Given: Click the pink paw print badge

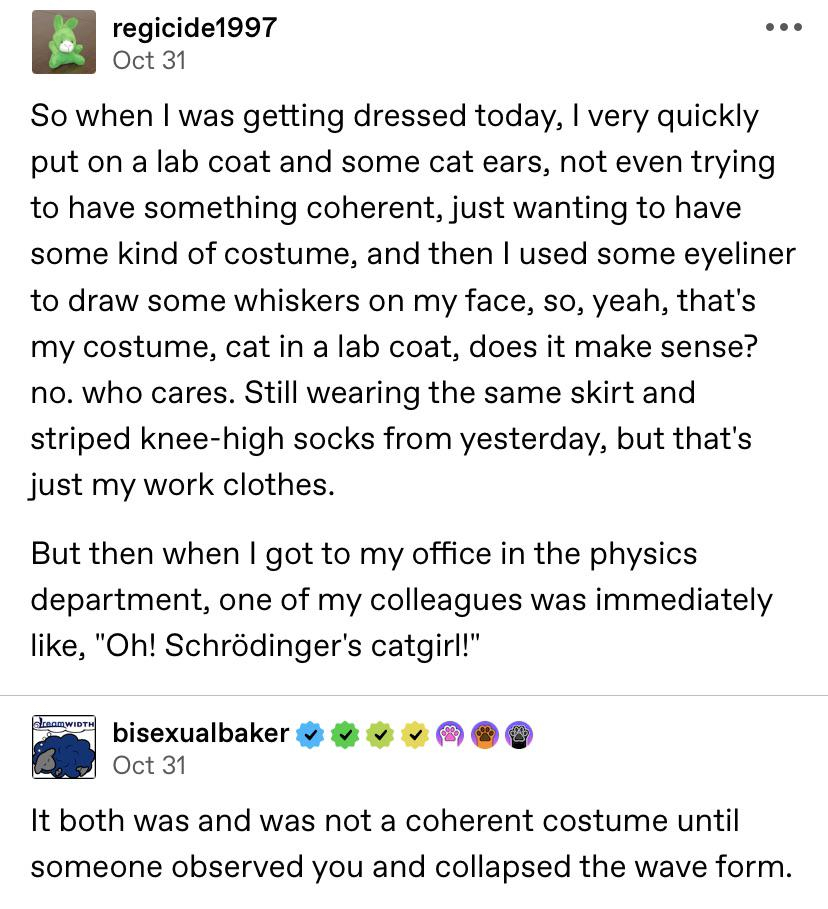Looking at the screenshot, I should tap(448, 734).
